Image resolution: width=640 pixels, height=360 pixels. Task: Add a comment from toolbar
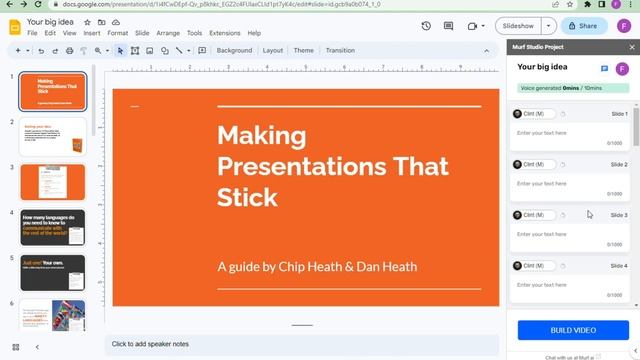pos(202,51)
